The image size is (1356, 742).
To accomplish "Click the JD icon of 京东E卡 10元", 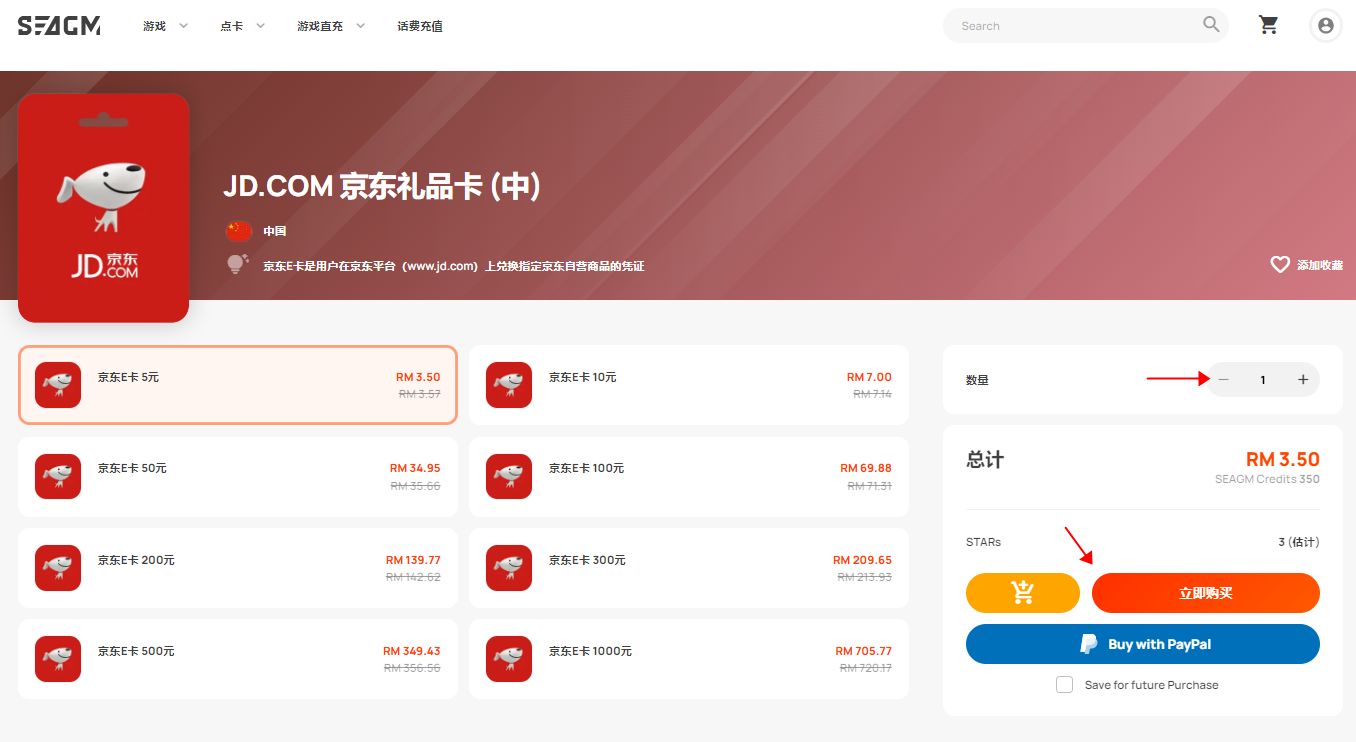I will (x=509, y=385).
